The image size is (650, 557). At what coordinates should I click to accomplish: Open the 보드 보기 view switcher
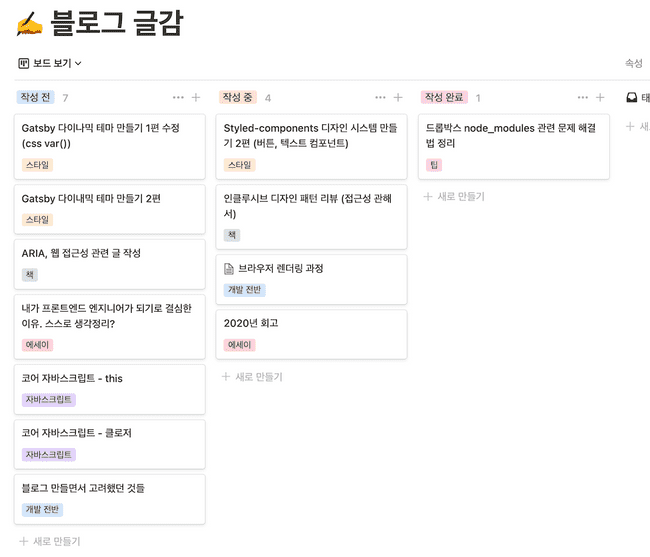point(50,63)
